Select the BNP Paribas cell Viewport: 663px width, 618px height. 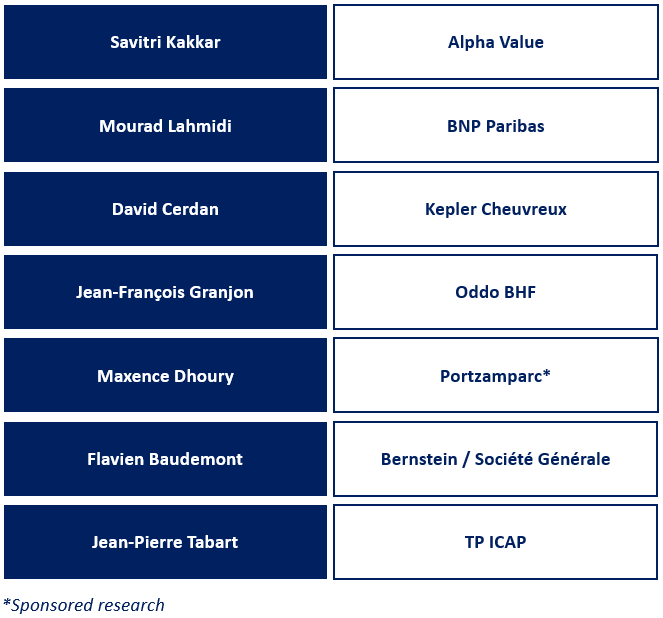click(496, 125)
